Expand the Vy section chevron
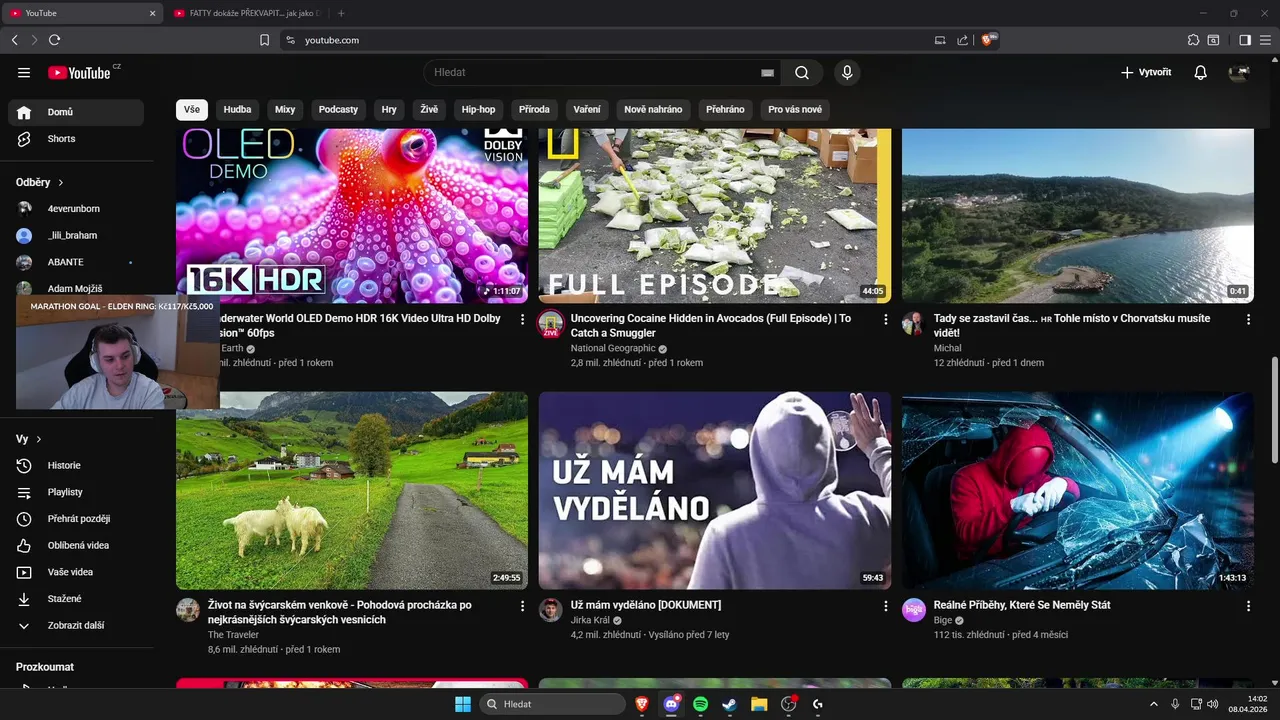The image size is (1280, 720). (x=39, y=439)
